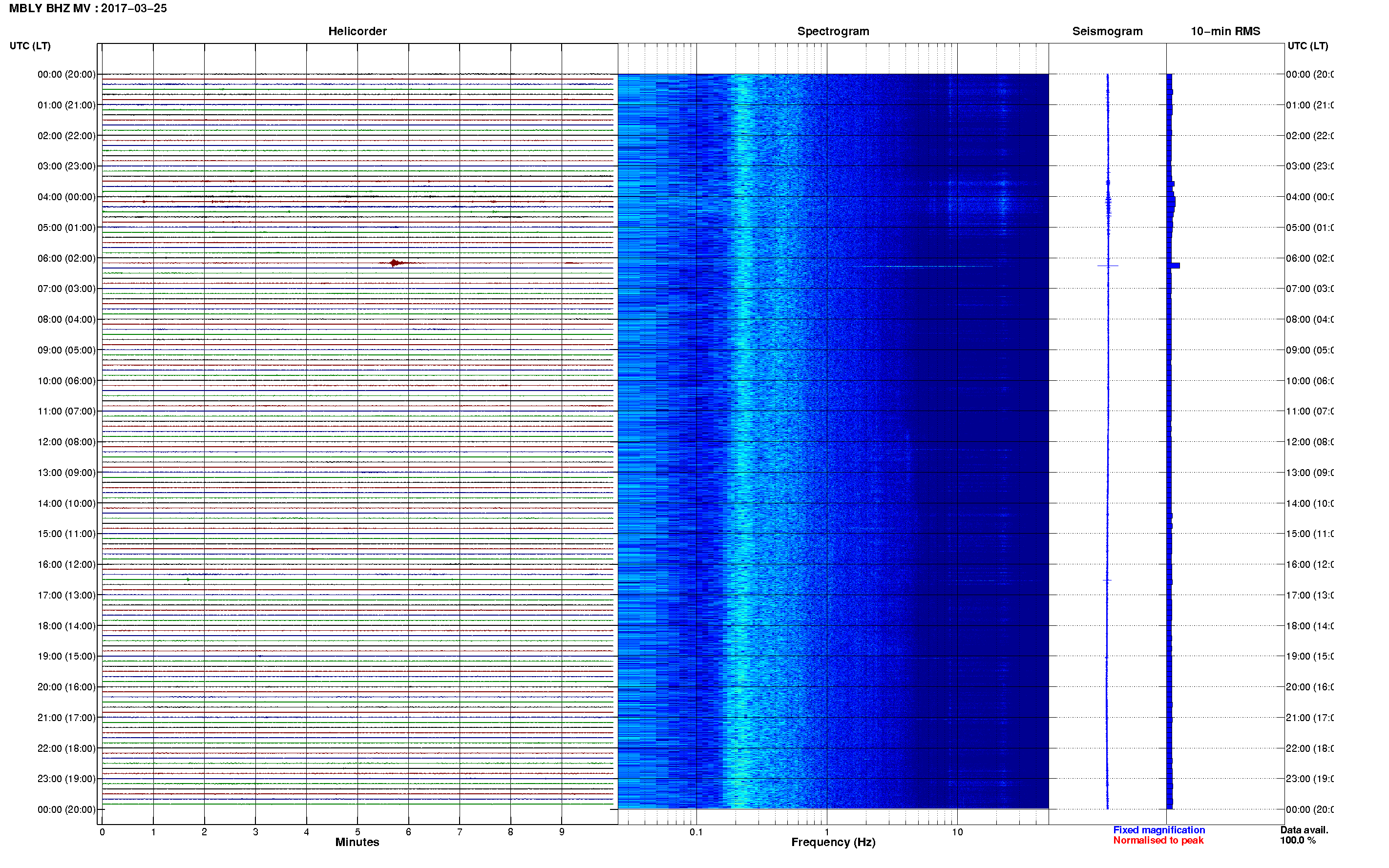The image size is (1389, 868).
Task: Click the small green blip on the Helicorder near 16:30
Action: click(188, 580)
